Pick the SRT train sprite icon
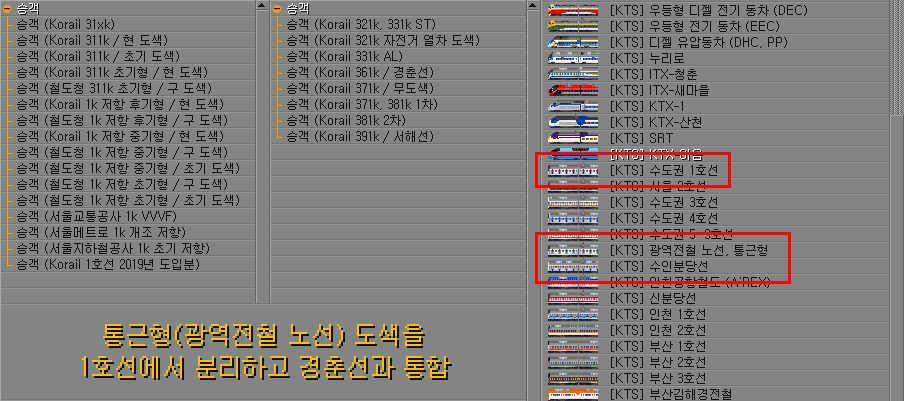 (573, 138)
